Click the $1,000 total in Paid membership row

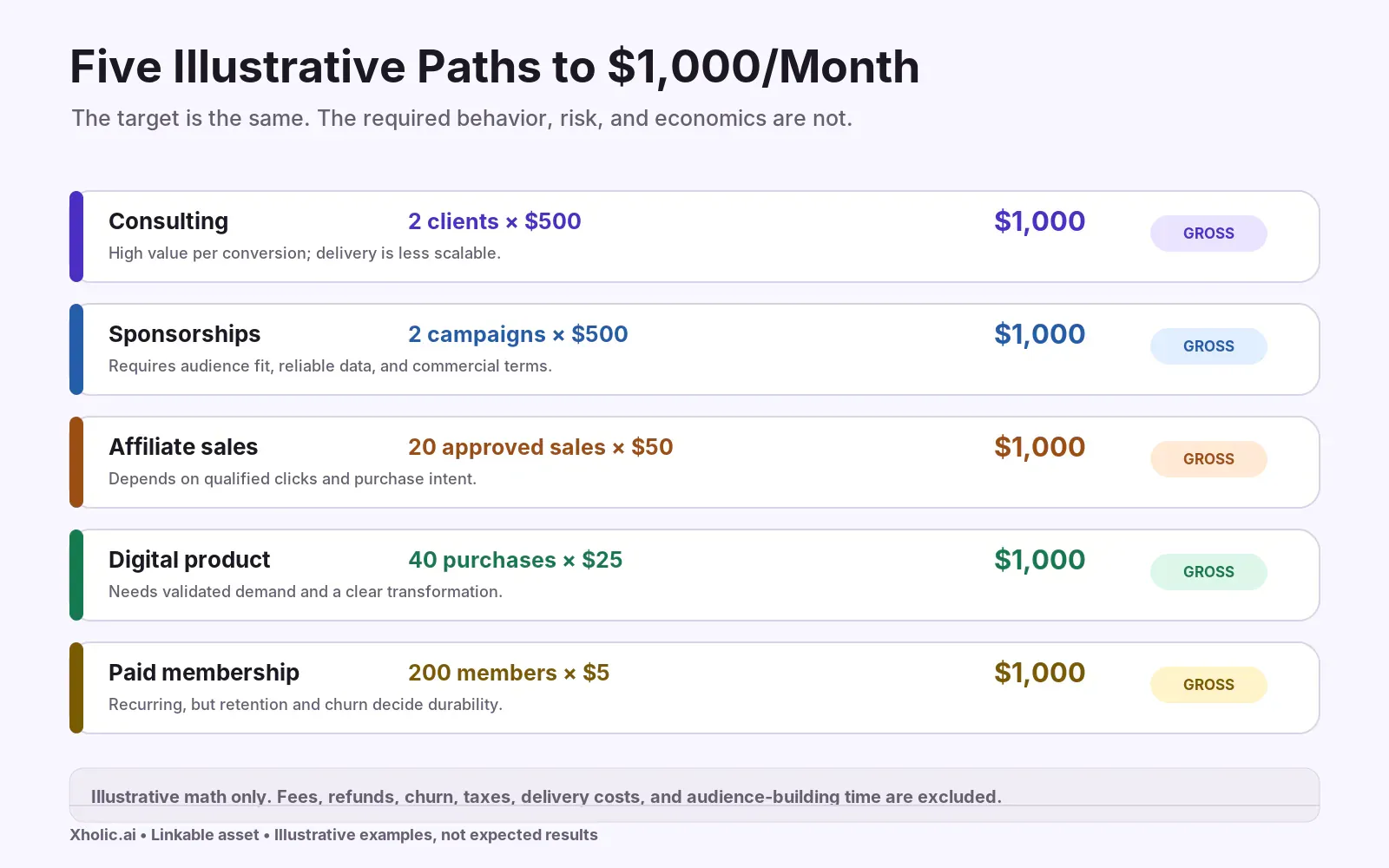1040,673
